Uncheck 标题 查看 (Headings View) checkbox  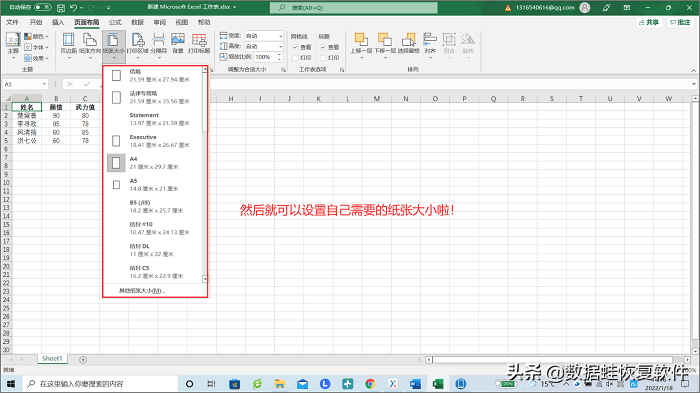coord(323,47)
